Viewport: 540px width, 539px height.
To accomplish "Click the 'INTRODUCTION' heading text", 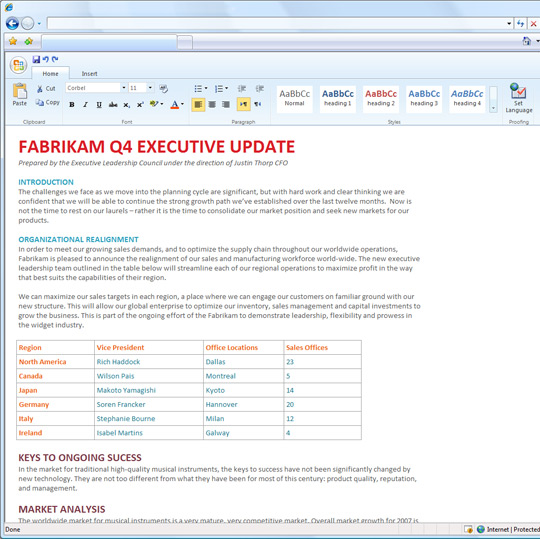I will pyautogui.click(x=46, y=182).
